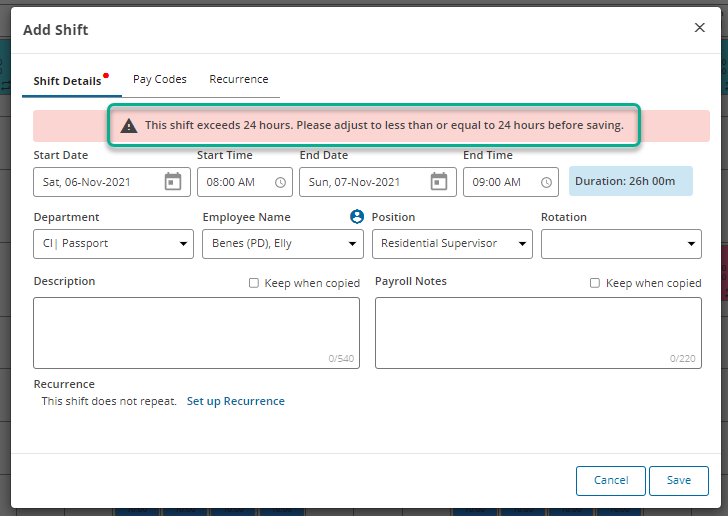Switch to the Pay Codes tab
This screenshot has height=516, width=728.
[160, 80]
